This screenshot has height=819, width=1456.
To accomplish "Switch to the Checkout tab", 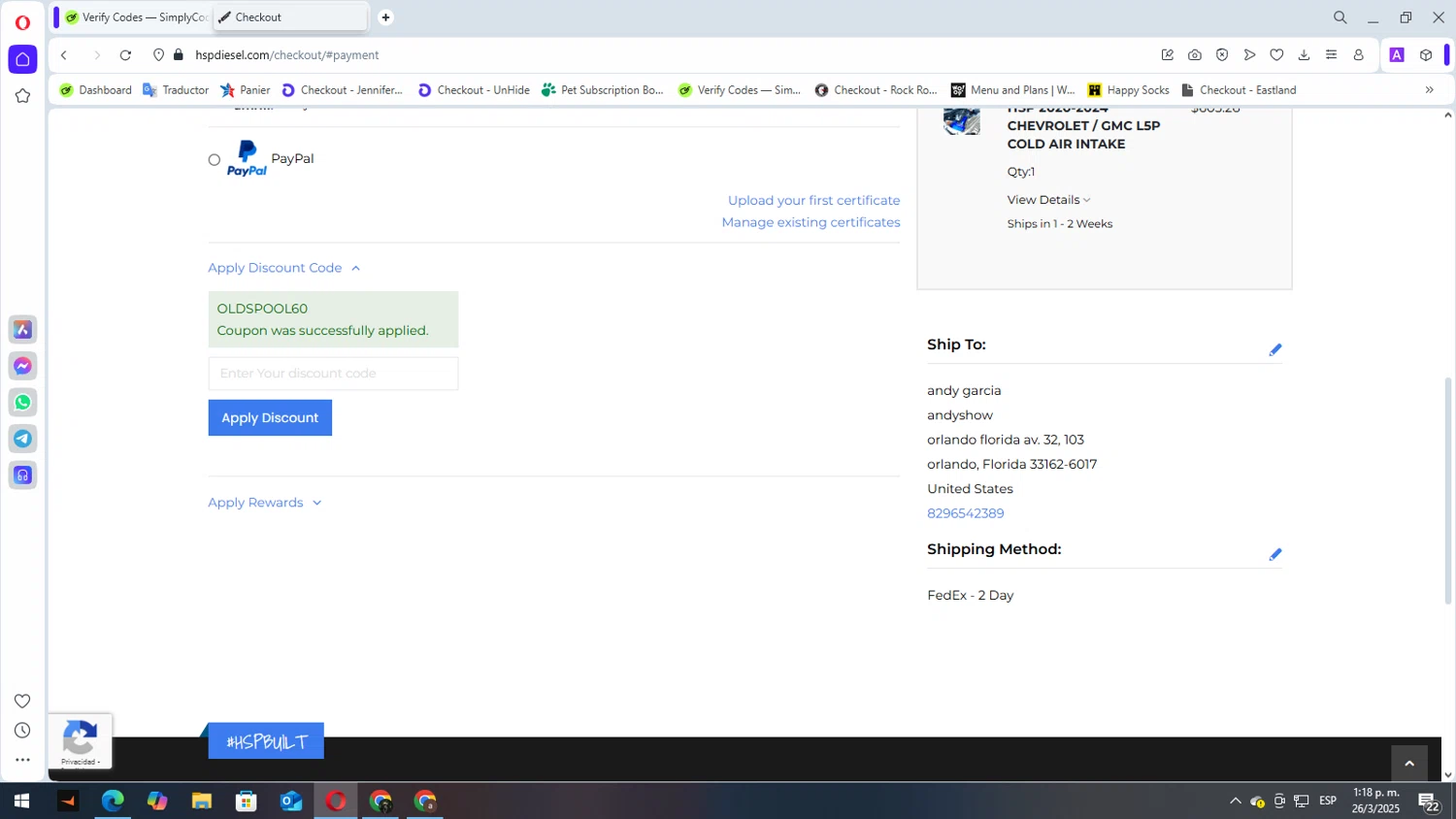I will [x=290, y=17].
